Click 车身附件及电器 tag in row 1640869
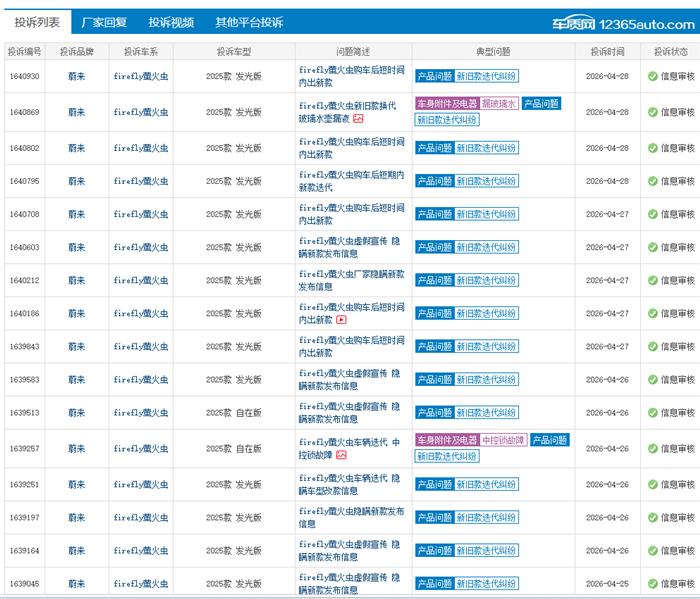The image size is (700, 599). 447,103
